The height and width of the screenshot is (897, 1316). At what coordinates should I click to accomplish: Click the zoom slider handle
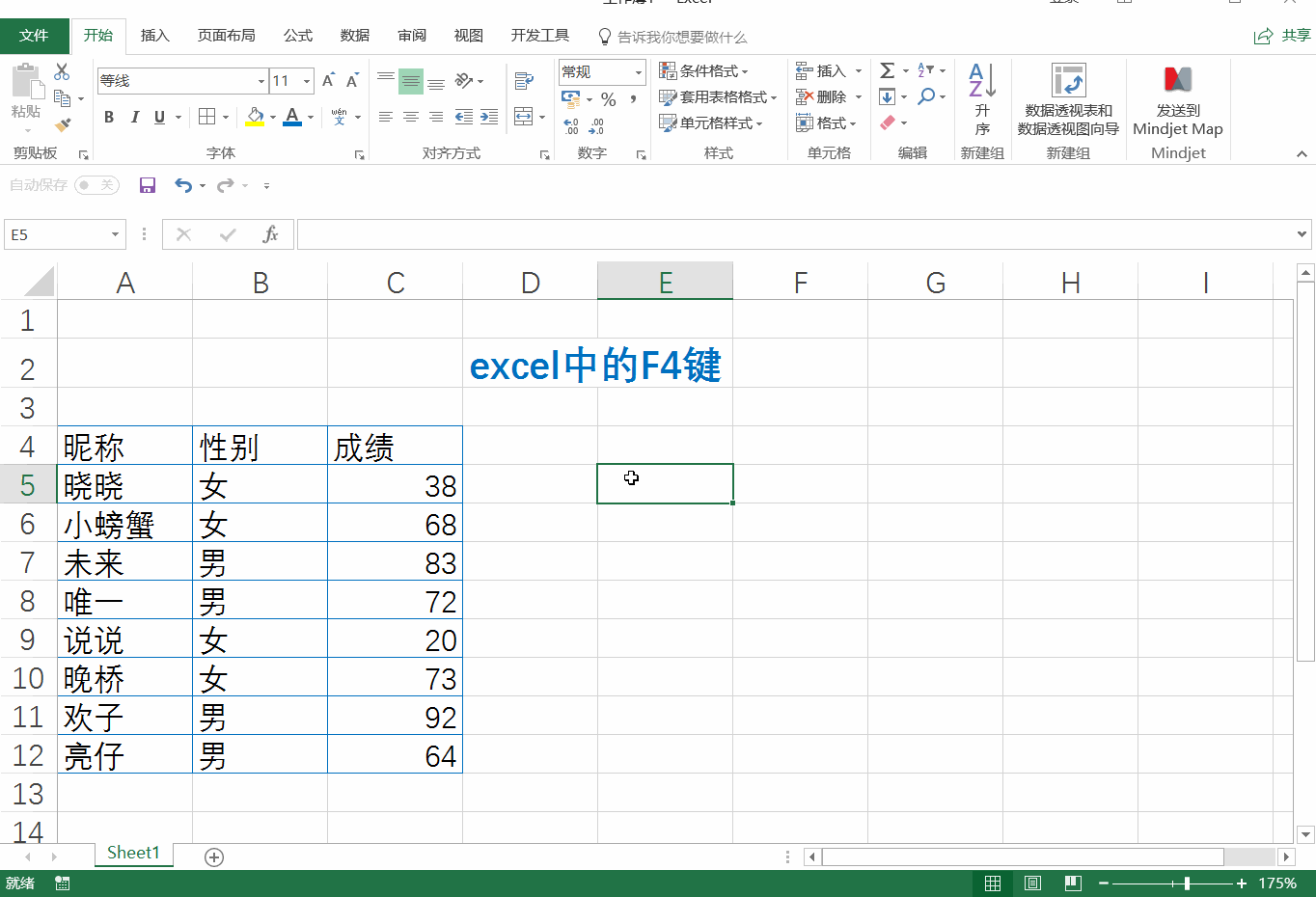[1187, 883]
